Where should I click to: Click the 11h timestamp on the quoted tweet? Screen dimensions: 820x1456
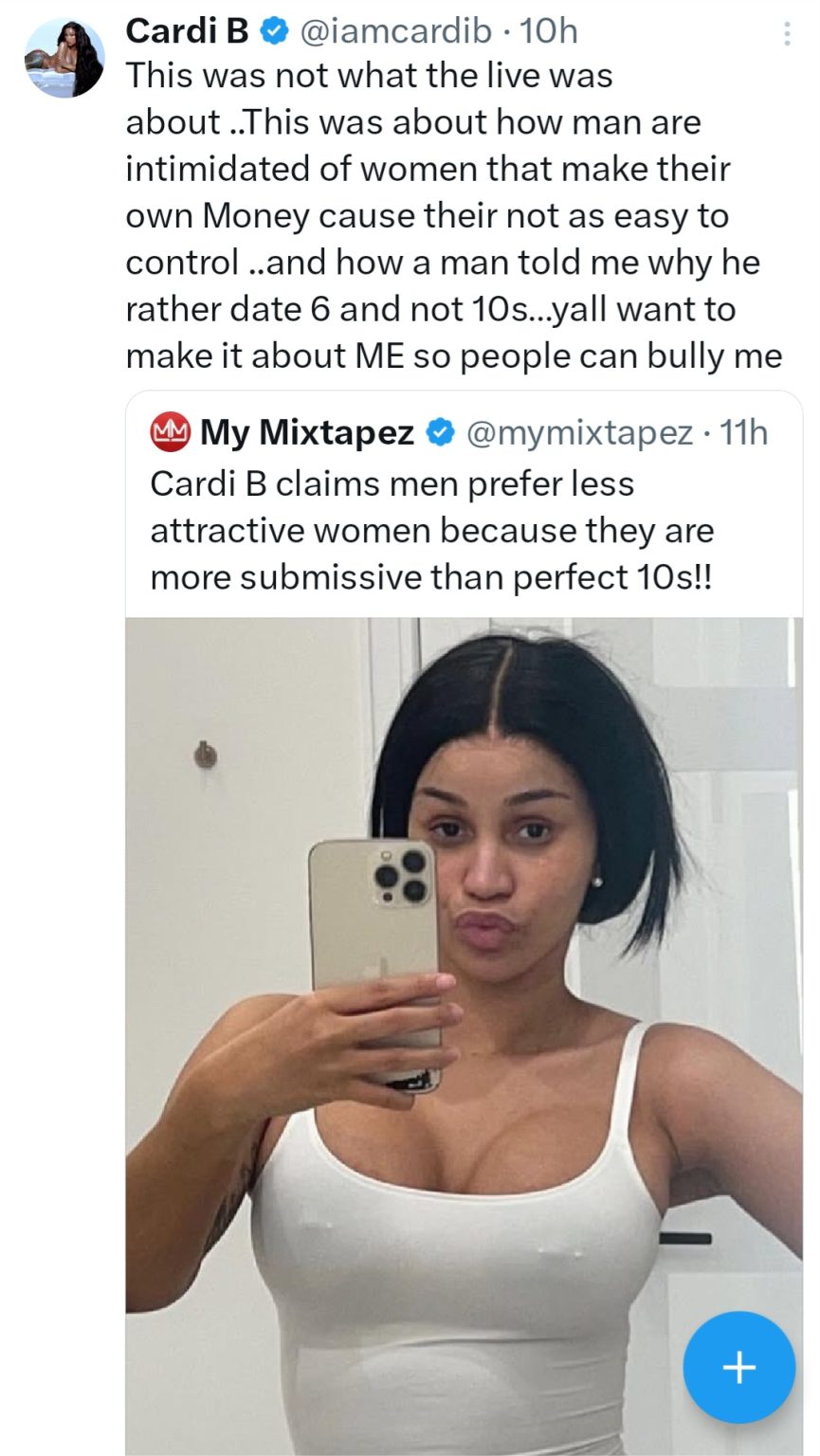[x=744, y=433]
